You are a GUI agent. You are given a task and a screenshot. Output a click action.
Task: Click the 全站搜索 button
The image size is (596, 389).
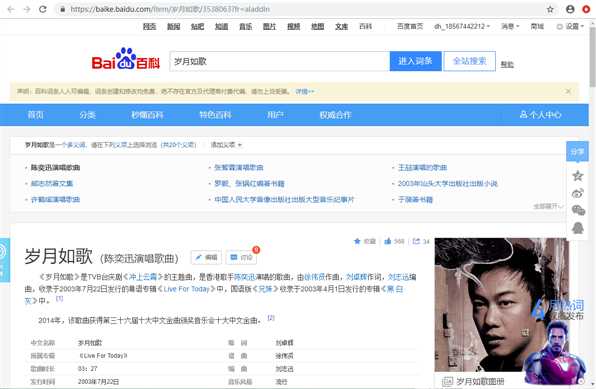click(470, 61)
